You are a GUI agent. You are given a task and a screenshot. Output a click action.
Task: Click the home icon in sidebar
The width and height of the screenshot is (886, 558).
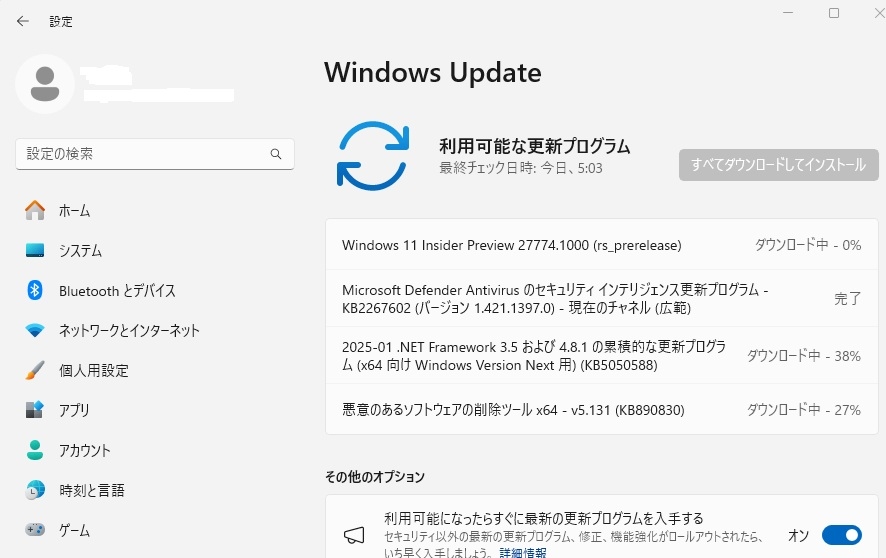click(35, 210)
